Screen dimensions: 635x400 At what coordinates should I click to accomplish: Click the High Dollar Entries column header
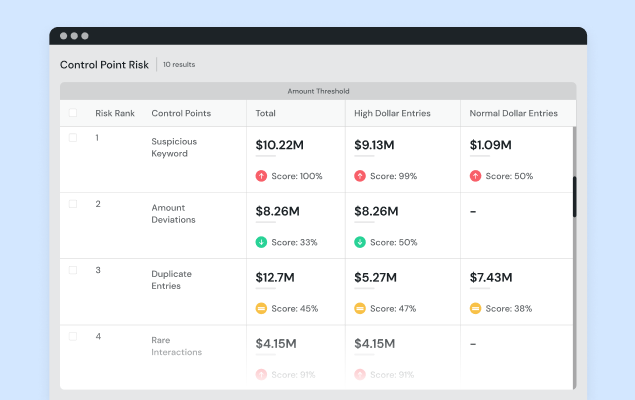pyautogui.click(x=392, y=113)
